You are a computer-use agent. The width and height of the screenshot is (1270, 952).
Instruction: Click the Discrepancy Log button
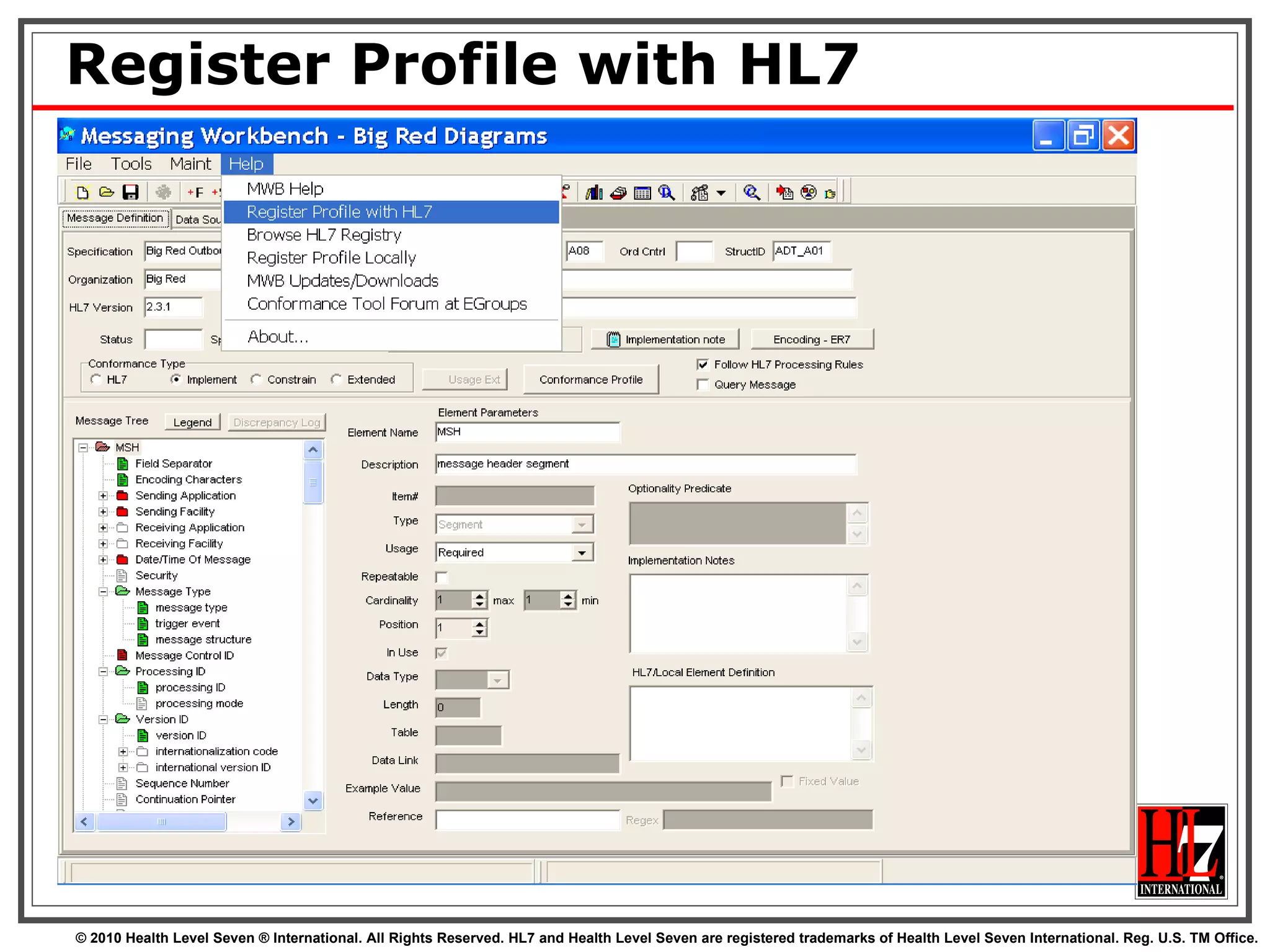click(277, 422)
